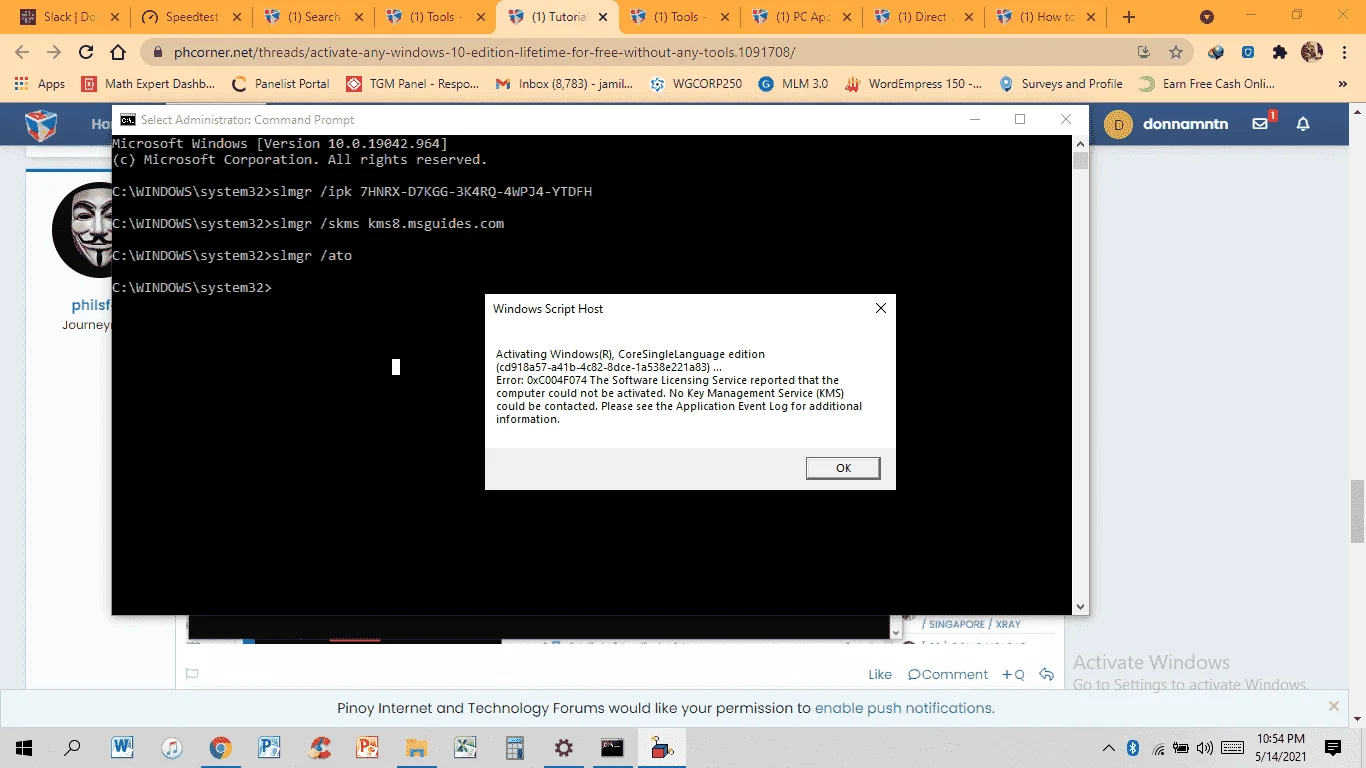Open the Math Expert Dashboard bookmark
The height and width of the screenshot is (768, 1366).
pos(147,84)
